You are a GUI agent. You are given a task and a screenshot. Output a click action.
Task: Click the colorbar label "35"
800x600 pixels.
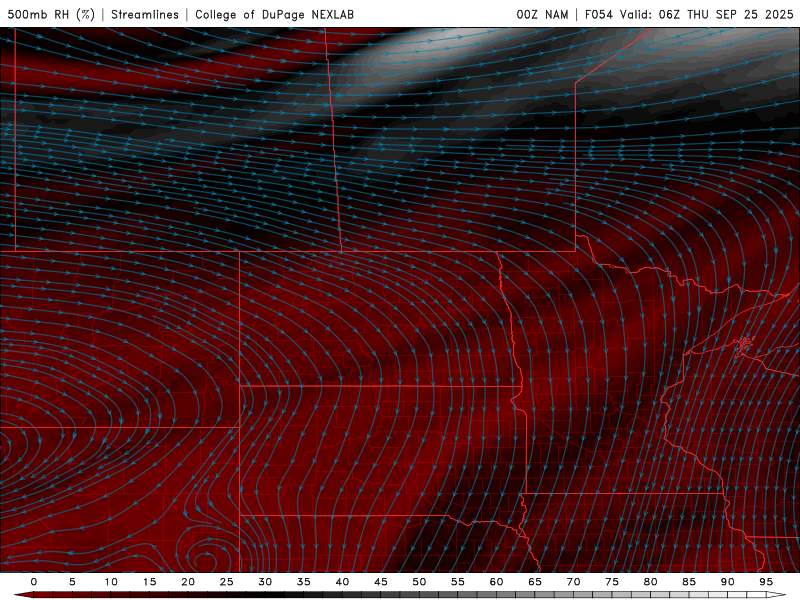(304, 582)
